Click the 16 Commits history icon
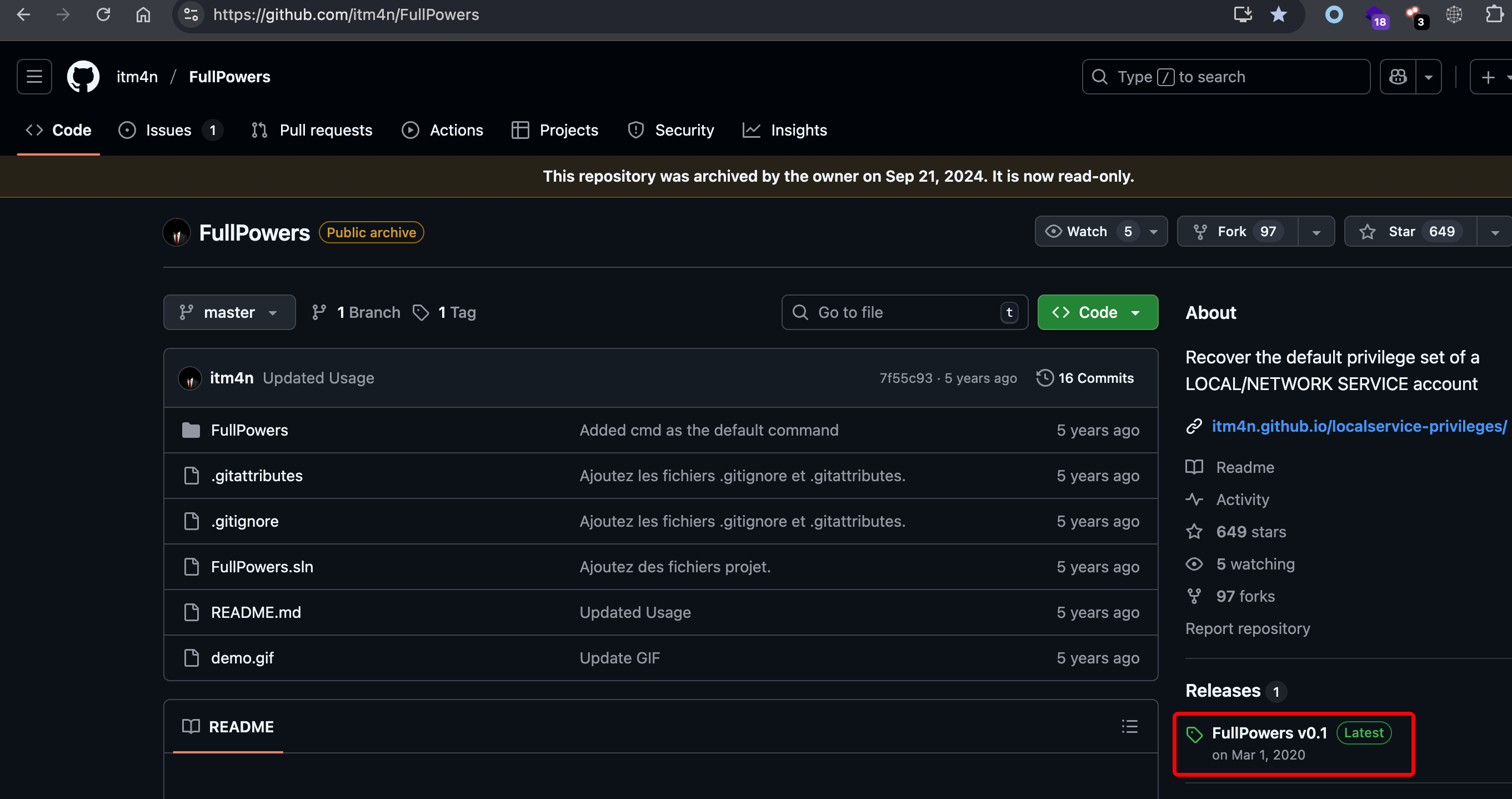 1045,377
